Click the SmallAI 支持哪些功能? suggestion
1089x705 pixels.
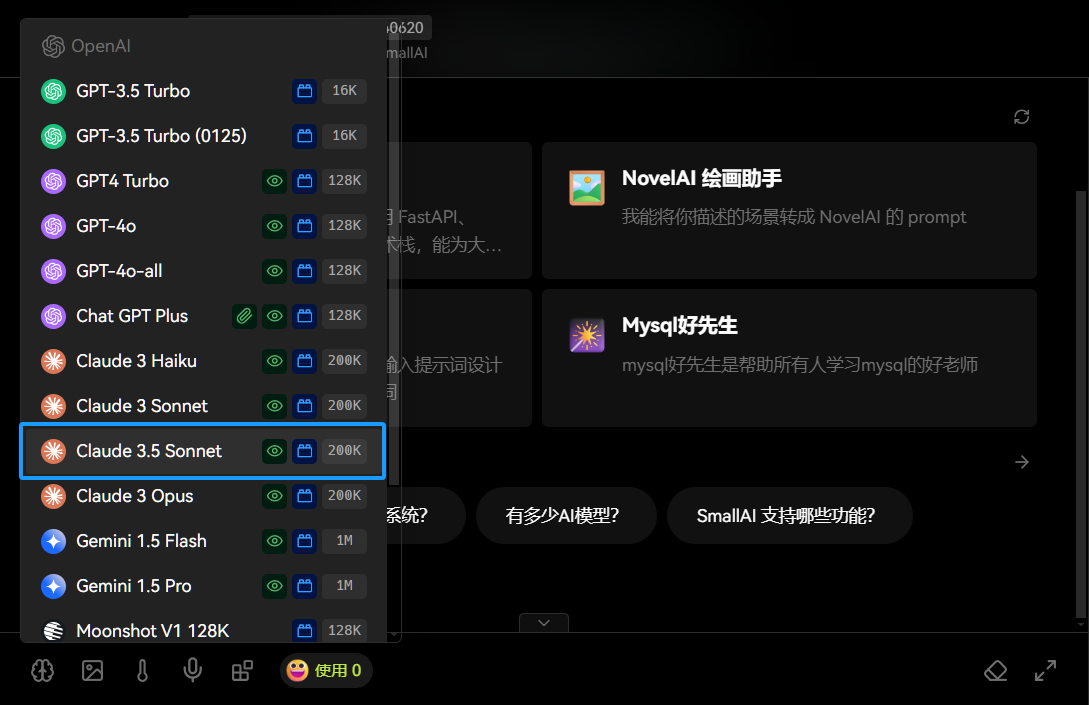790,515
